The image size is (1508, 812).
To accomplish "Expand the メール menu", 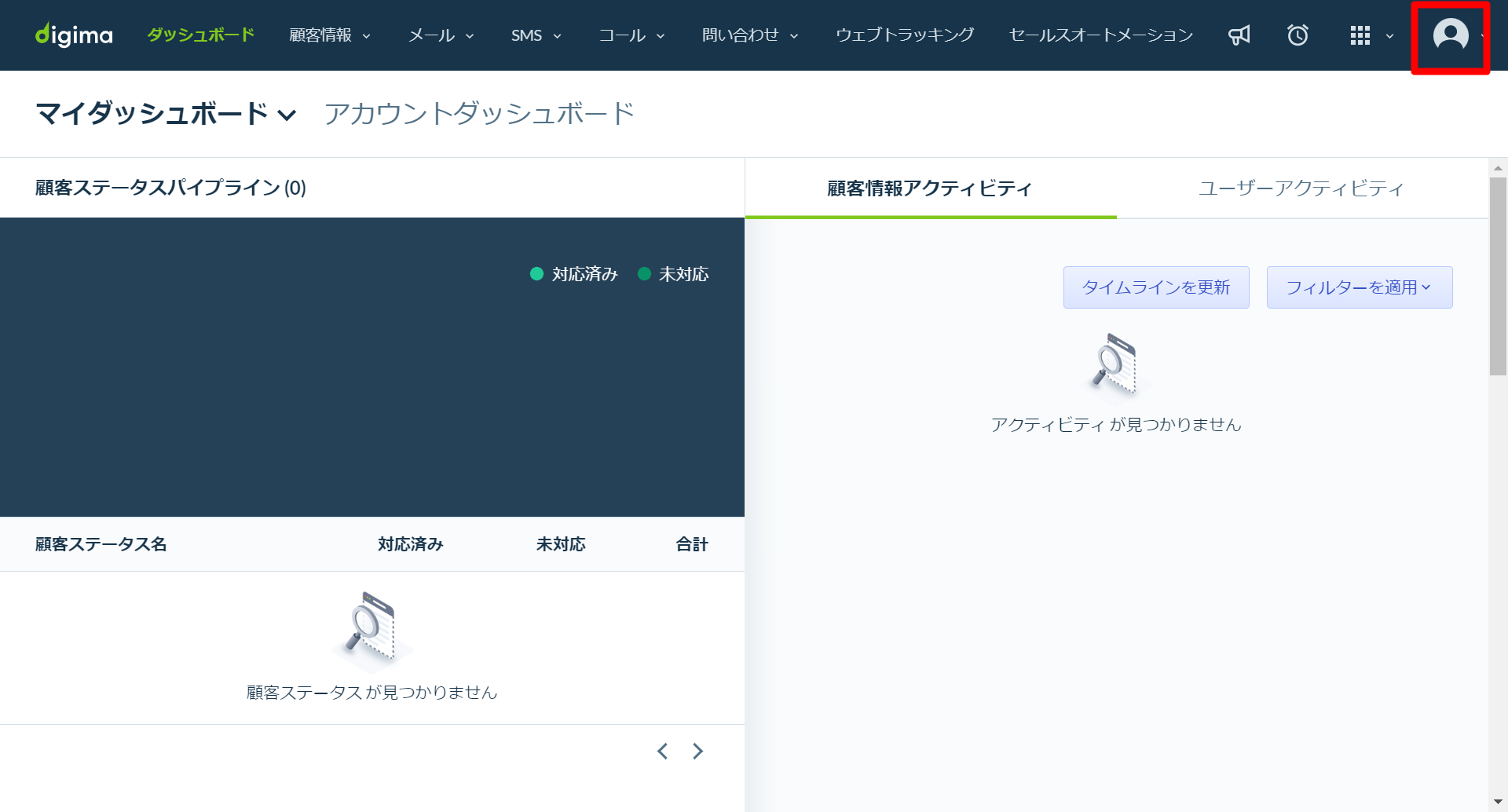I will [441, 35].
